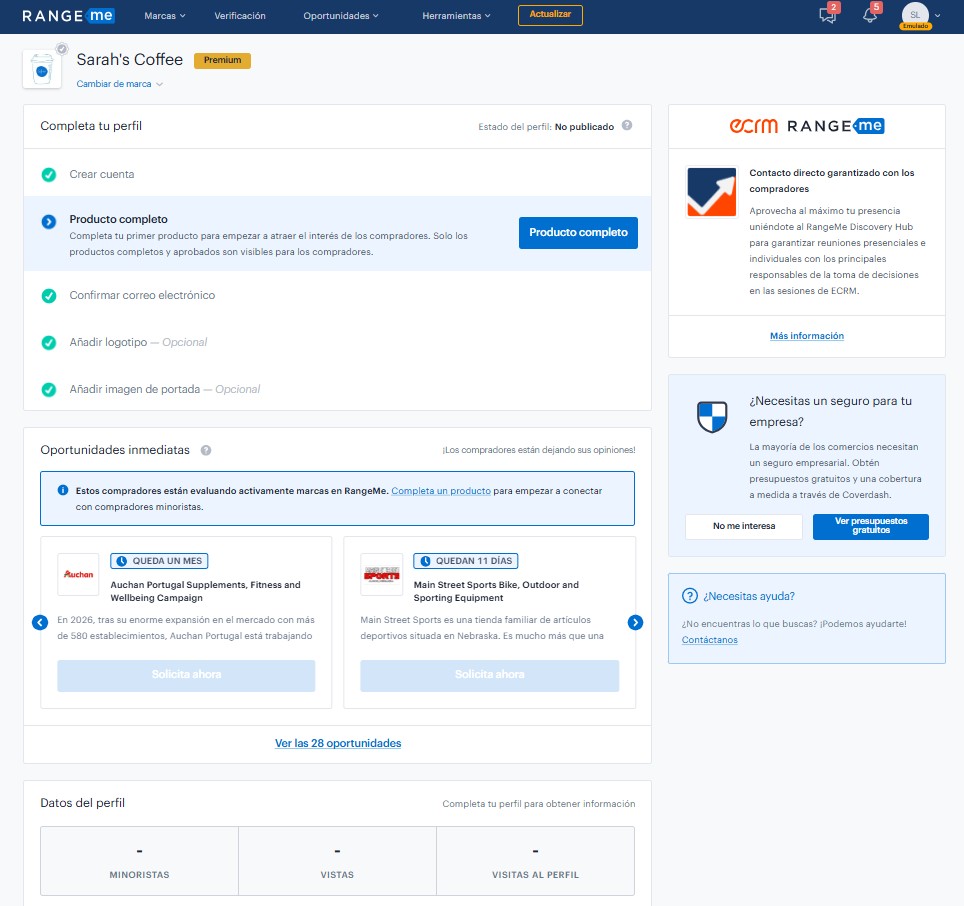Click the Confirmar correo electrónico checkmark
This screenshot has height=906, width=964.
tap(48, 296)
